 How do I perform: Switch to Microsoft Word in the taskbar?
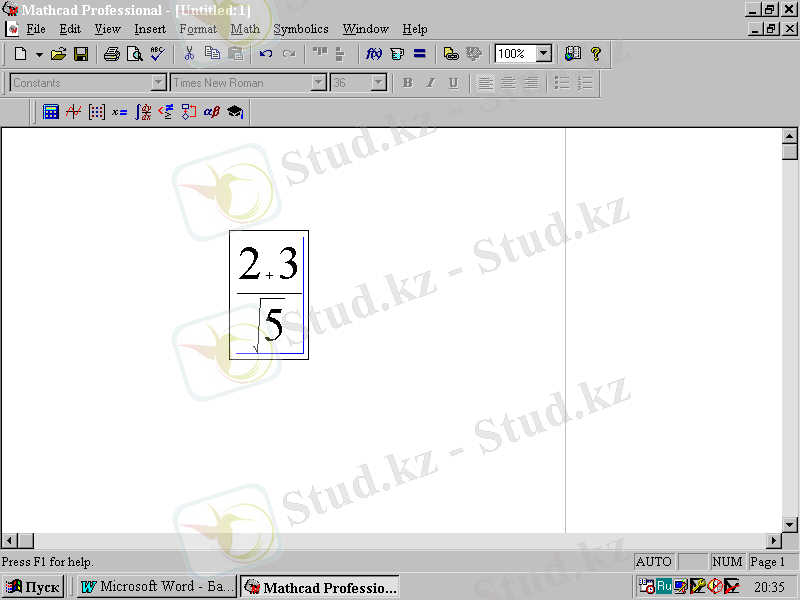pyautogui.click(x=157, y=587)
